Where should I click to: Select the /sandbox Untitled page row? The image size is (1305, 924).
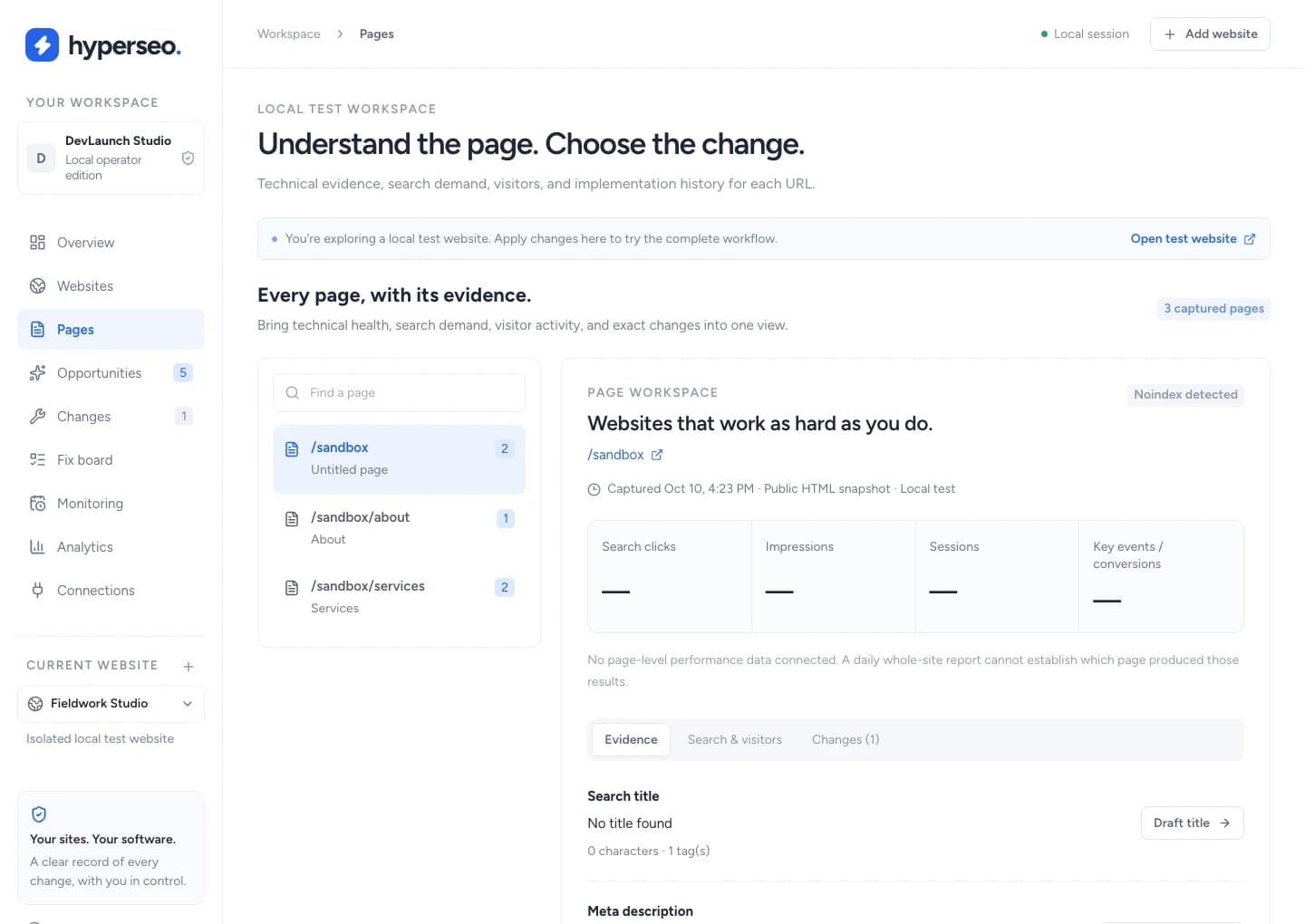tap(399, 459)
